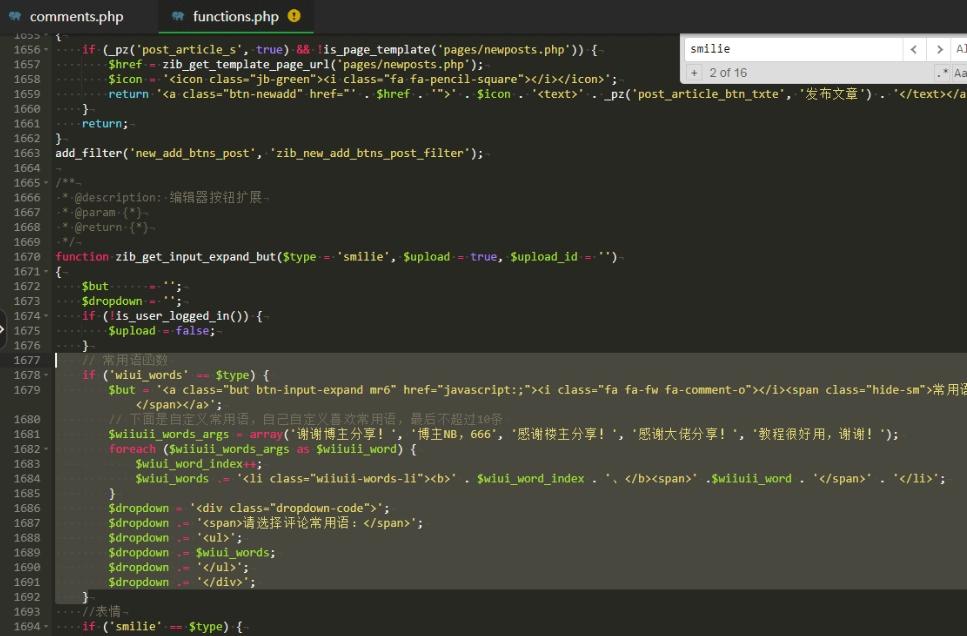967x636 pixels.
Task: Click the PHP elephant icon on comments.php tab
Action: [x=15, y=16]
